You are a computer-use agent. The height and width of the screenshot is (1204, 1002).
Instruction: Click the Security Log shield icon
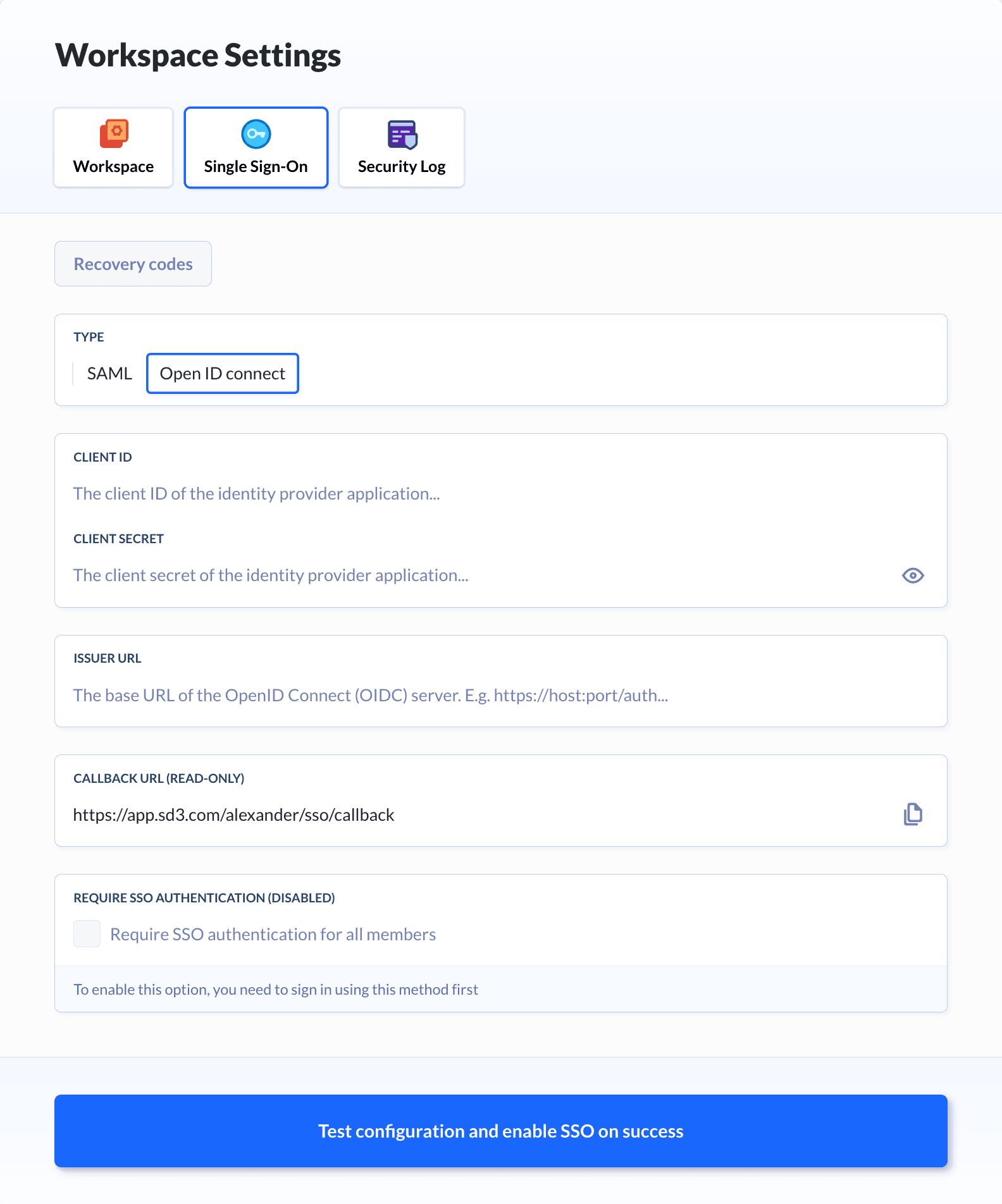(402, 133)
